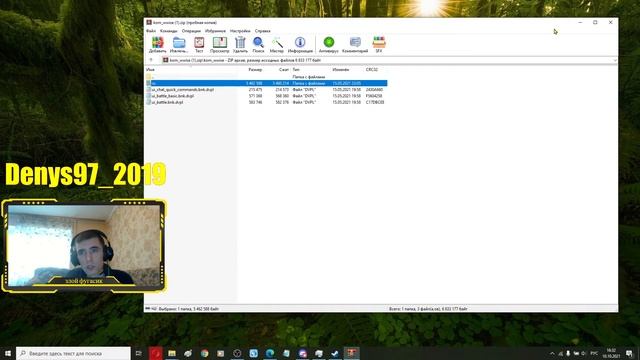The image size is (640, 360).
Task: Click the Добавить (Add) toolbar icon
Action: click(x=158, y=44)
